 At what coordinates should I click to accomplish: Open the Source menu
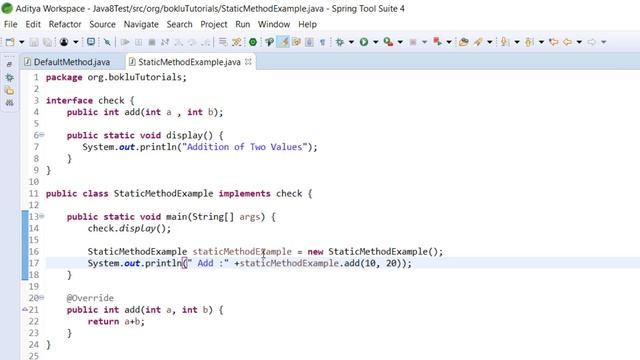102,24
